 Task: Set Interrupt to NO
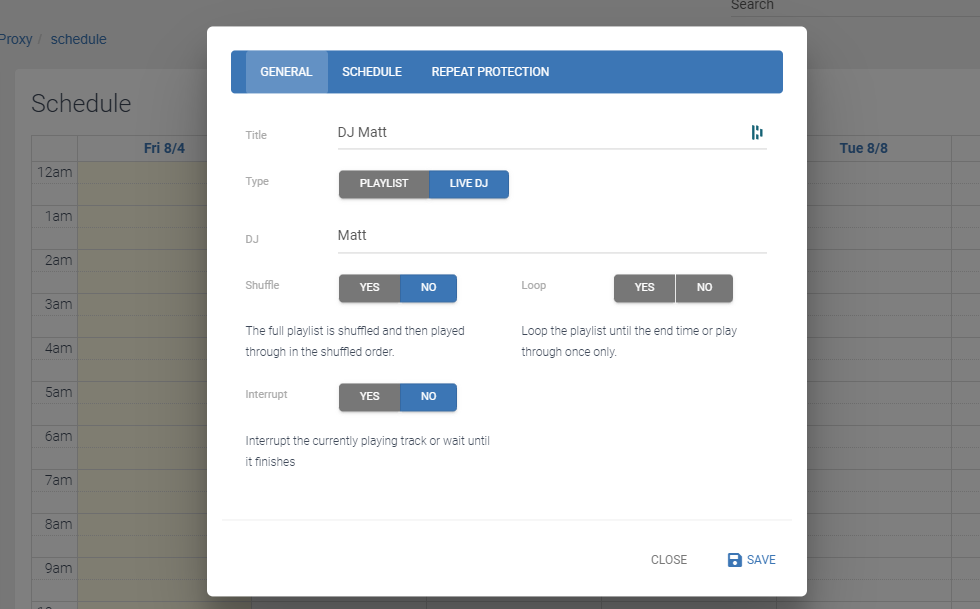(x=428, y=396)
